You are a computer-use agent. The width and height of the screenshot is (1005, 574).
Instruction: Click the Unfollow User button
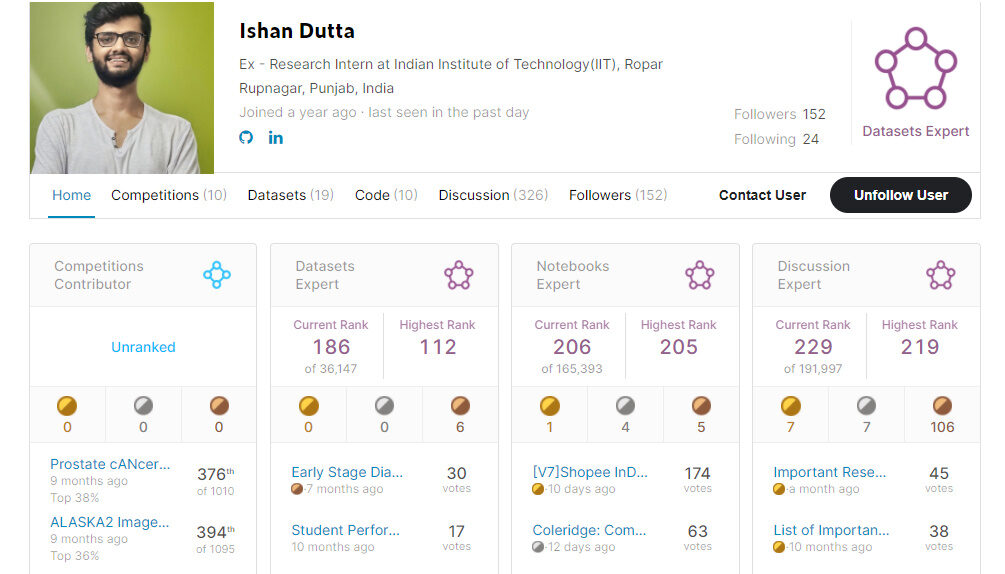click(901, 195)
